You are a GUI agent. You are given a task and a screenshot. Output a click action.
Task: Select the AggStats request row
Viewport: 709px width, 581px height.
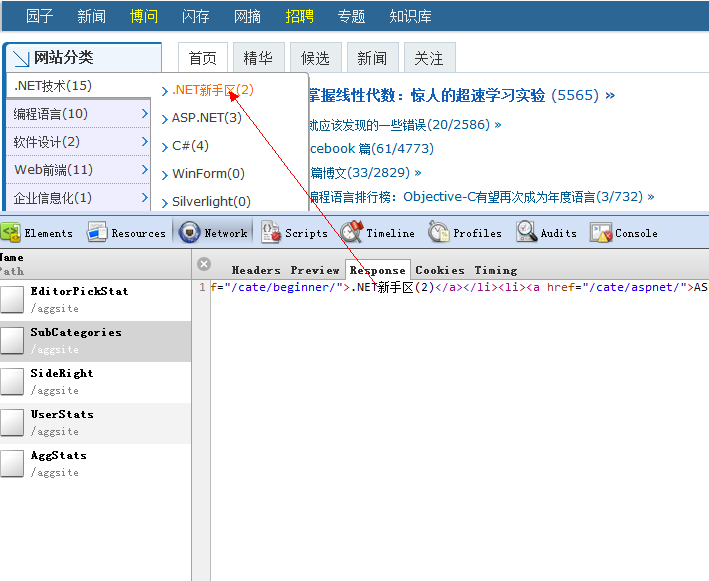[95, 464]
